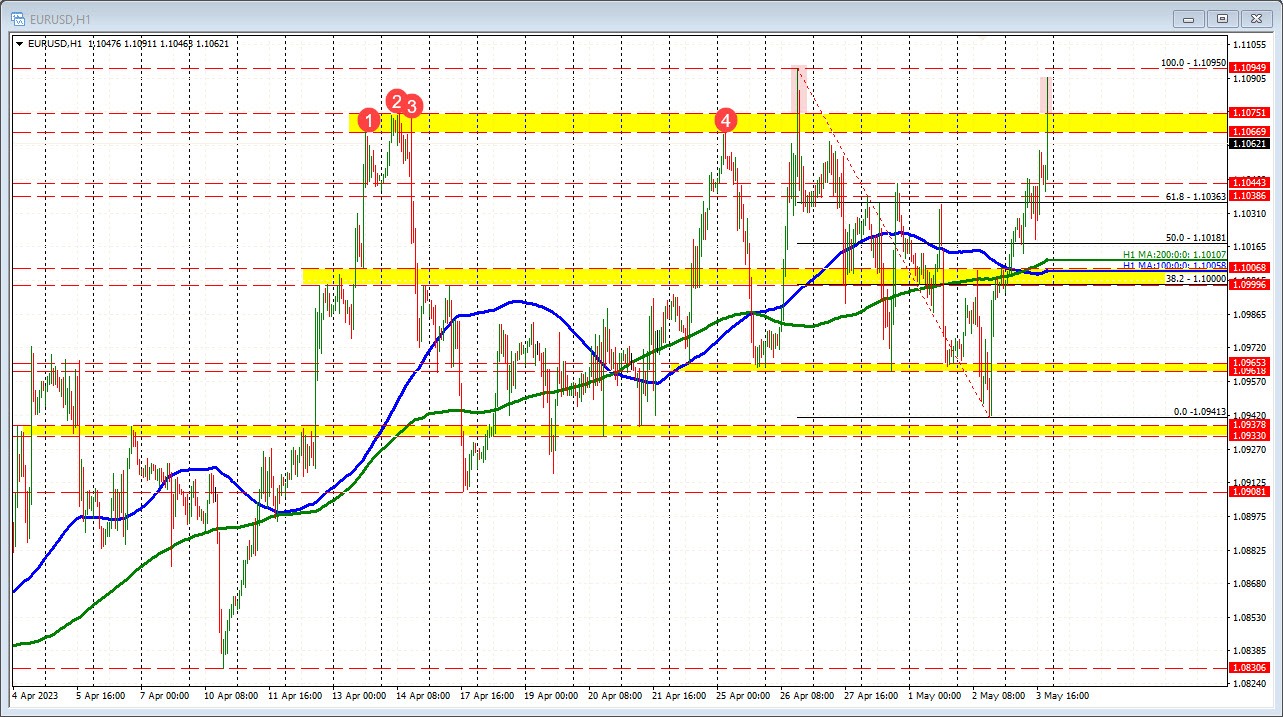Screen dimensions: 1283x717
Task: Click the red price tag 1.10751
Action: coord(1252,113)
